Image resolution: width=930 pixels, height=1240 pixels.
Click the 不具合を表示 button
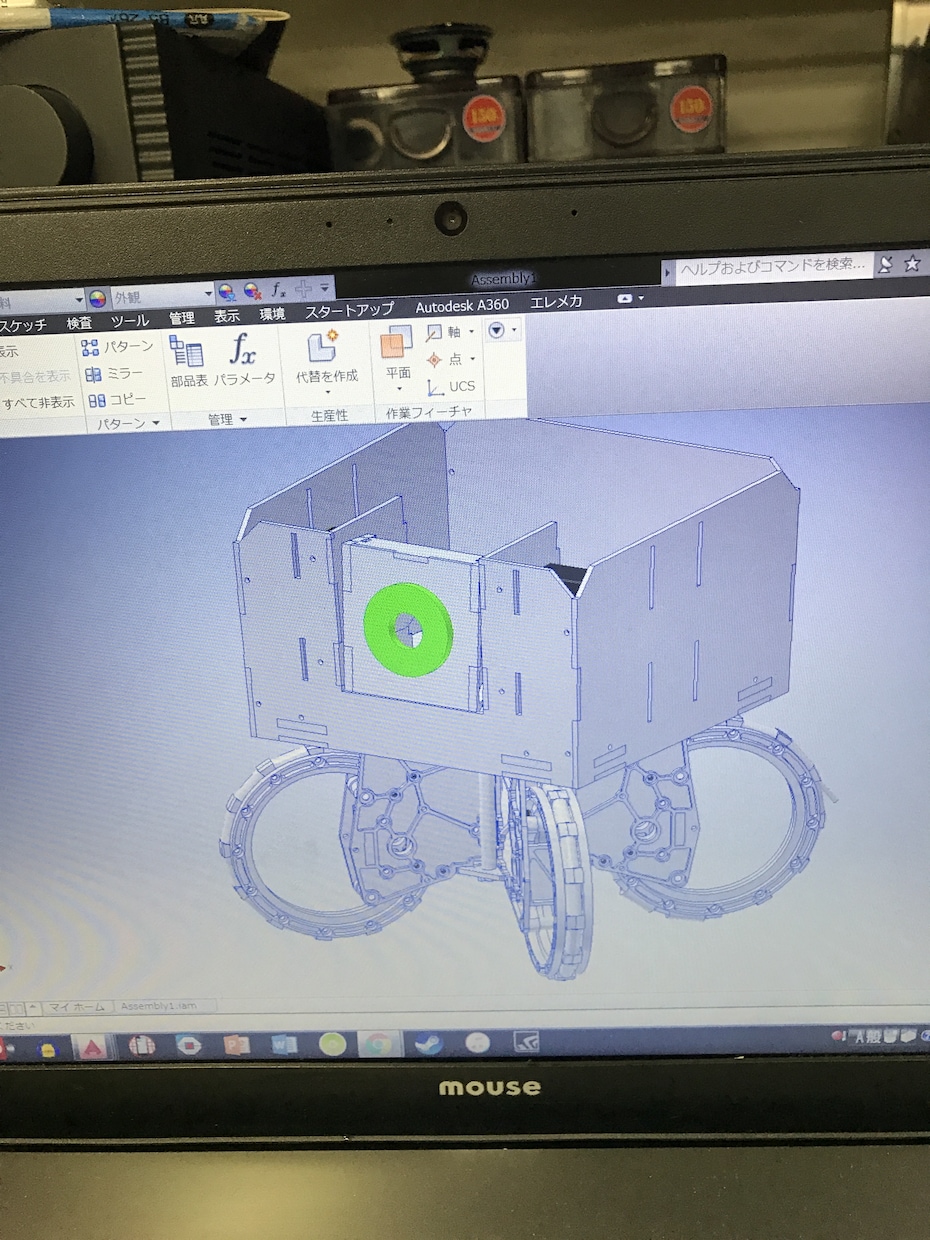(35, 378)
